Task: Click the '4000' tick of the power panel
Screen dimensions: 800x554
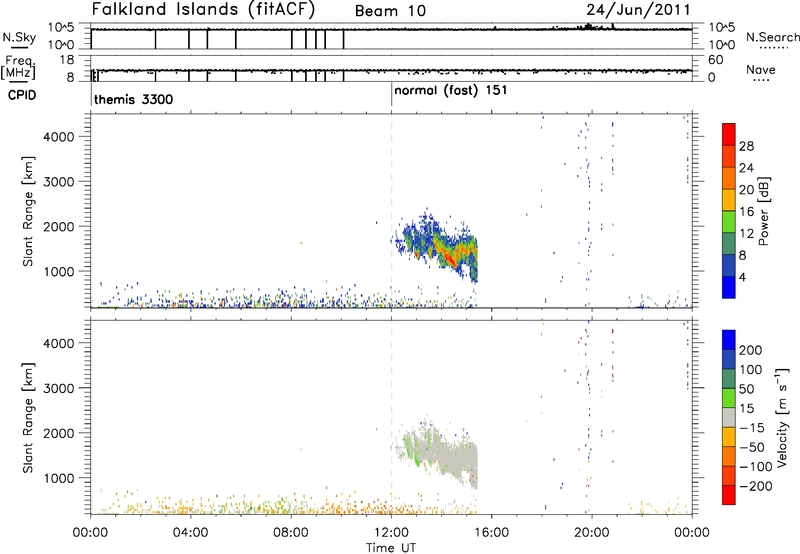Action: [x=59, y=137]
